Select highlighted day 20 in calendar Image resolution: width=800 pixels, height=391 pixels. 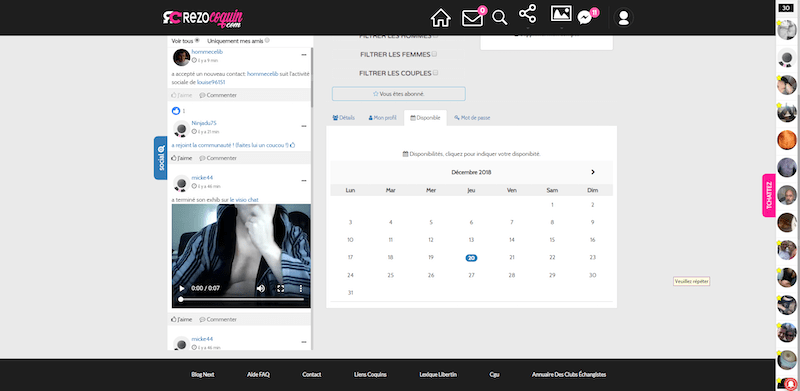coord(471,258)
